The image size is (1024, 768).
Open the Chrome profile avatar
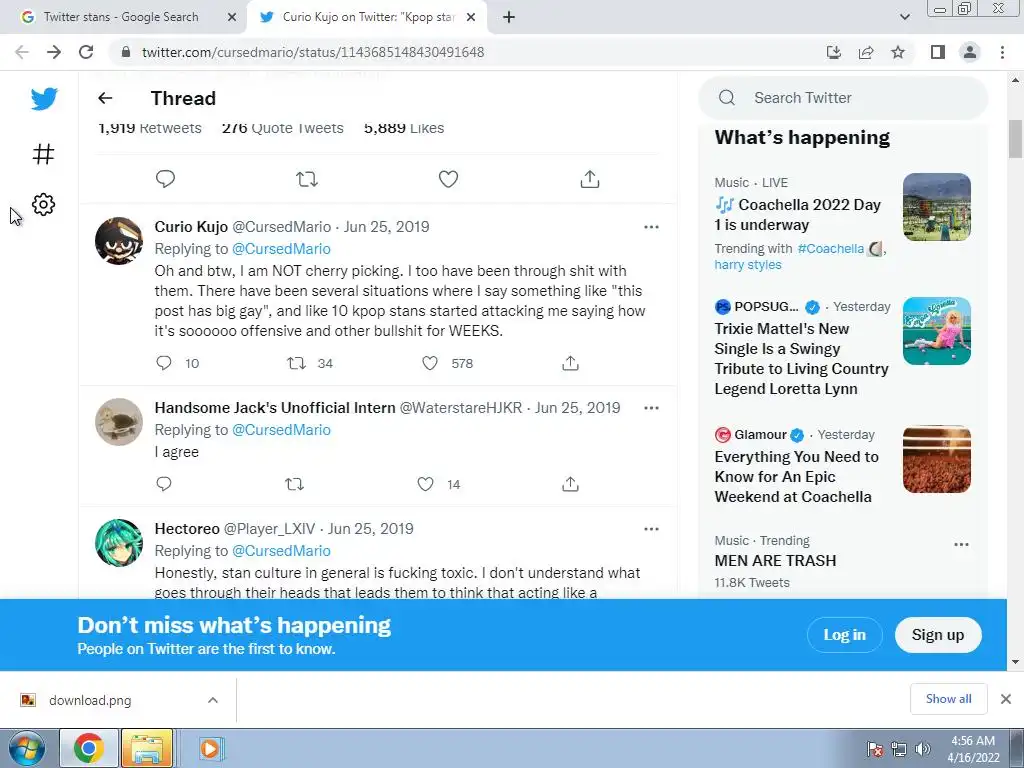(x=970, y=52)
